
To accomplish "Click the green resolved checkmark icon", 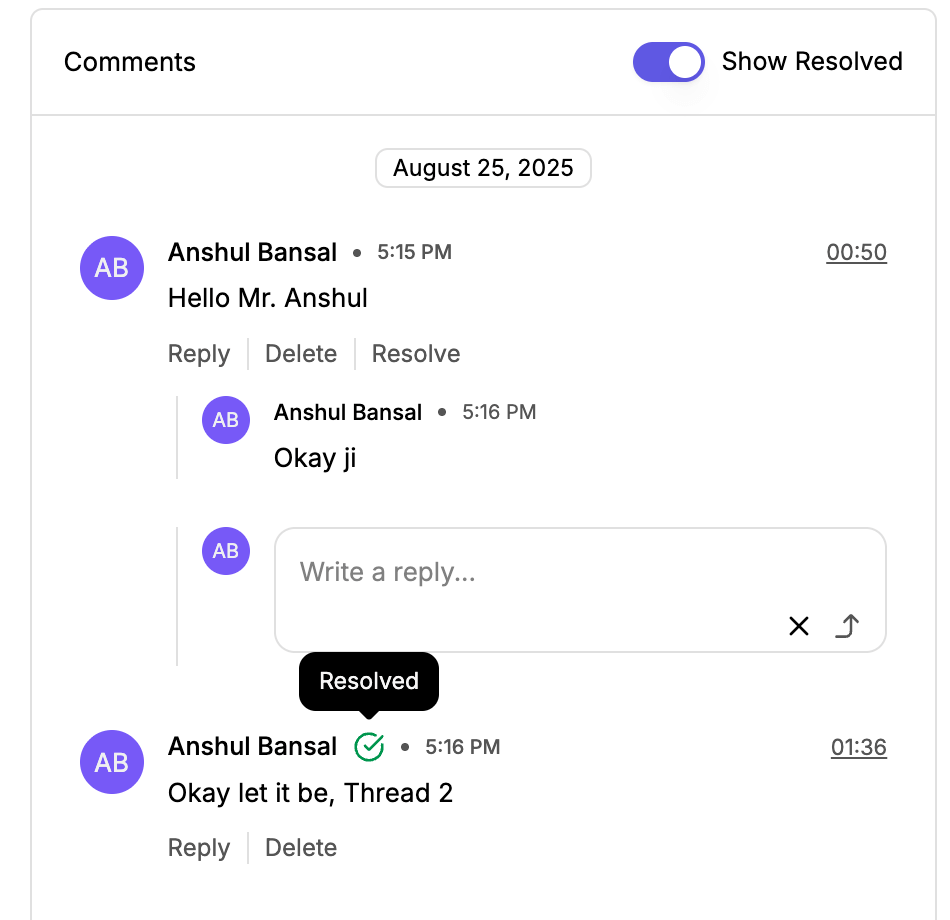I will 369,747.
